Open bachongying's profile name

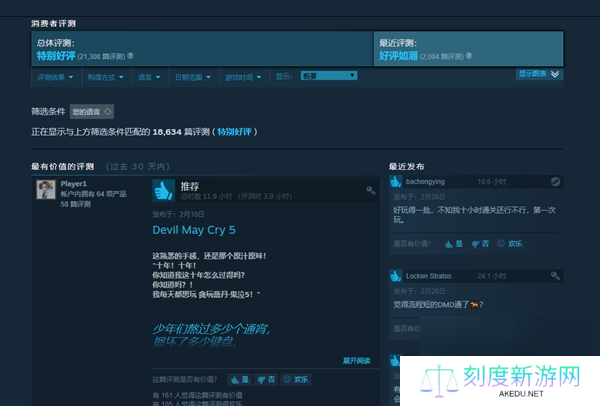[425, 182]
